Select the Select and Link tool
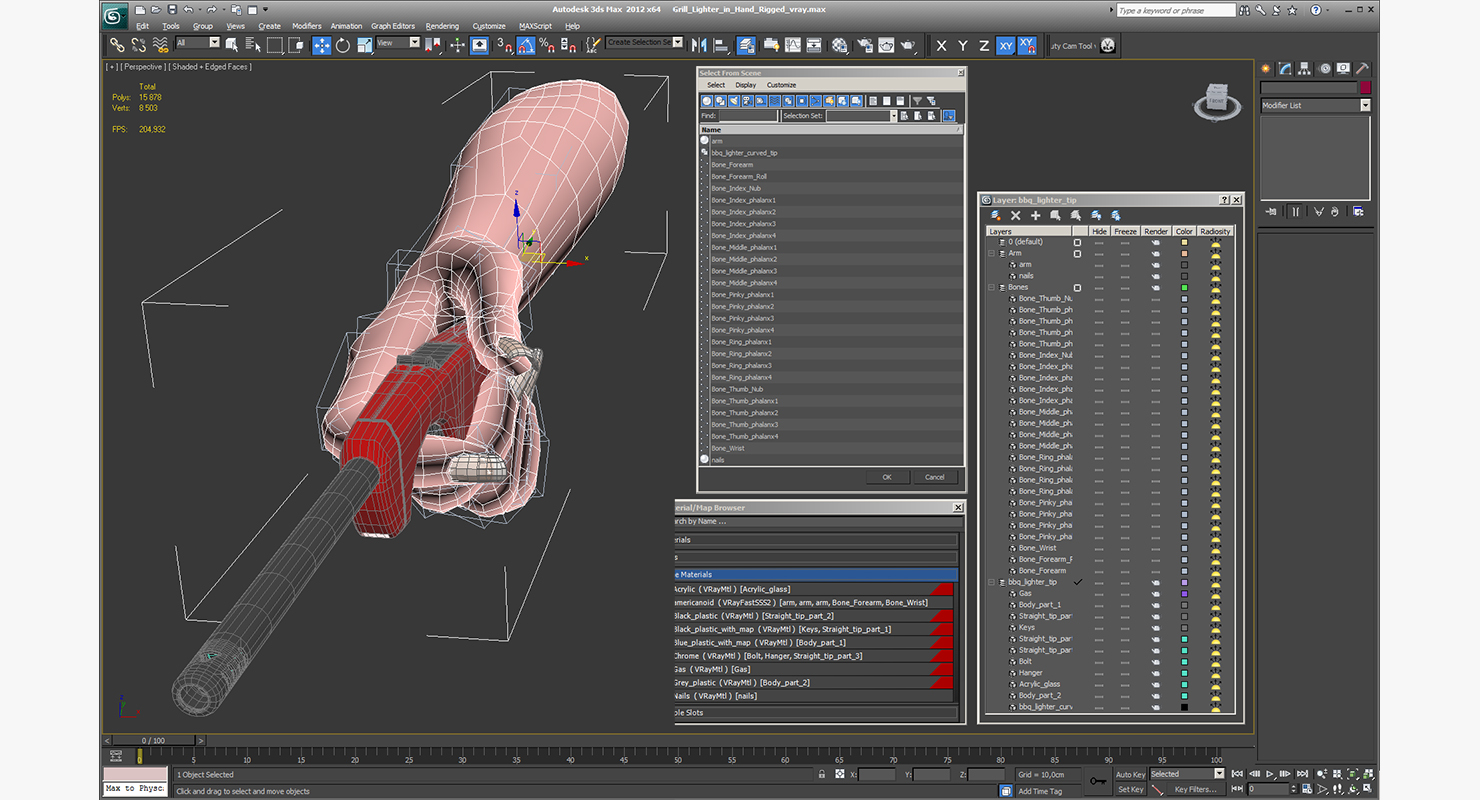Viewport: 1480px width, 800px height. pyautogui.click(x=117, y=45)
